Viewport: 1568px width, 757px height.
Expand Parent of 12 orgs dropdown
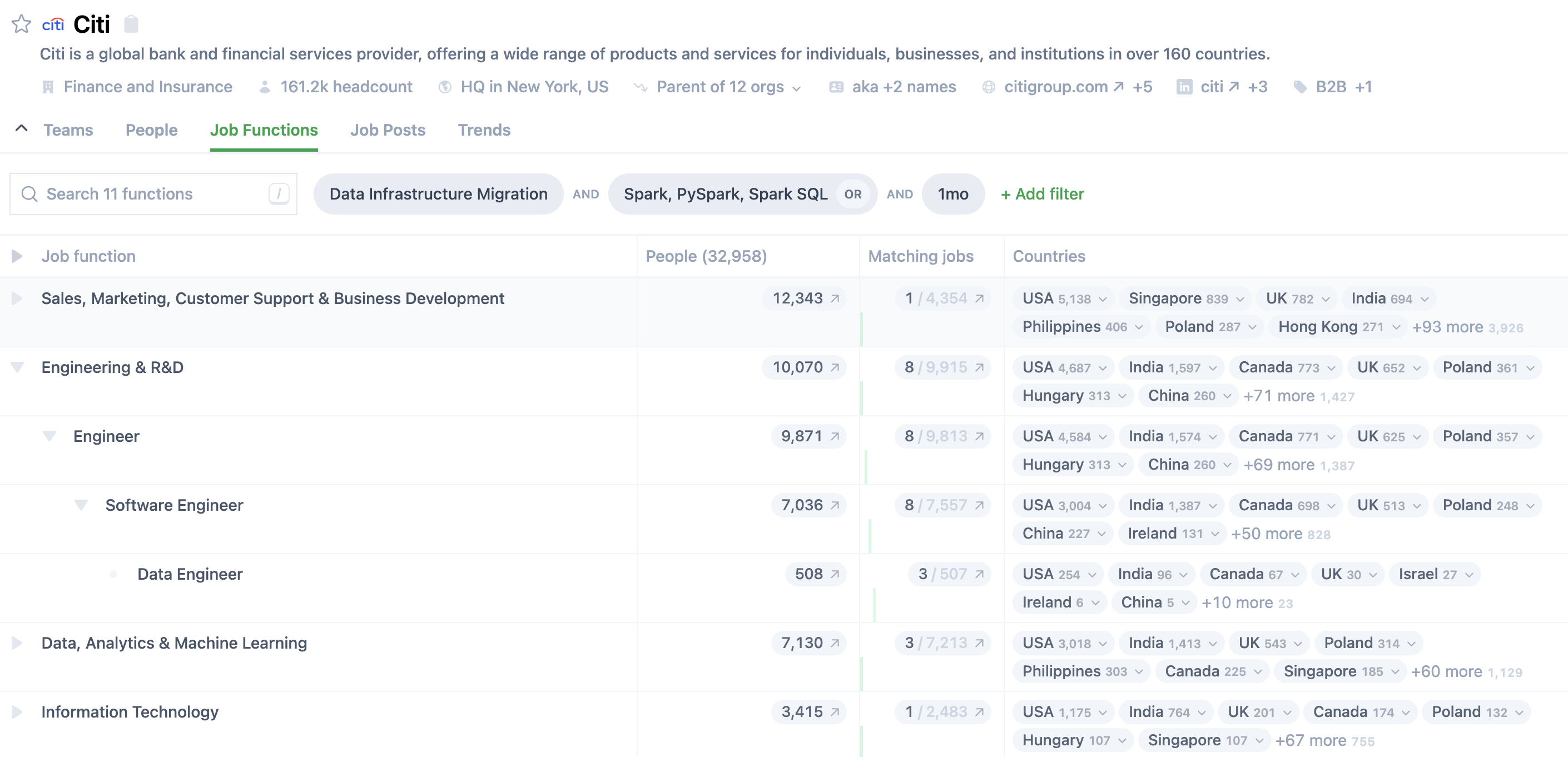point(728,87)
